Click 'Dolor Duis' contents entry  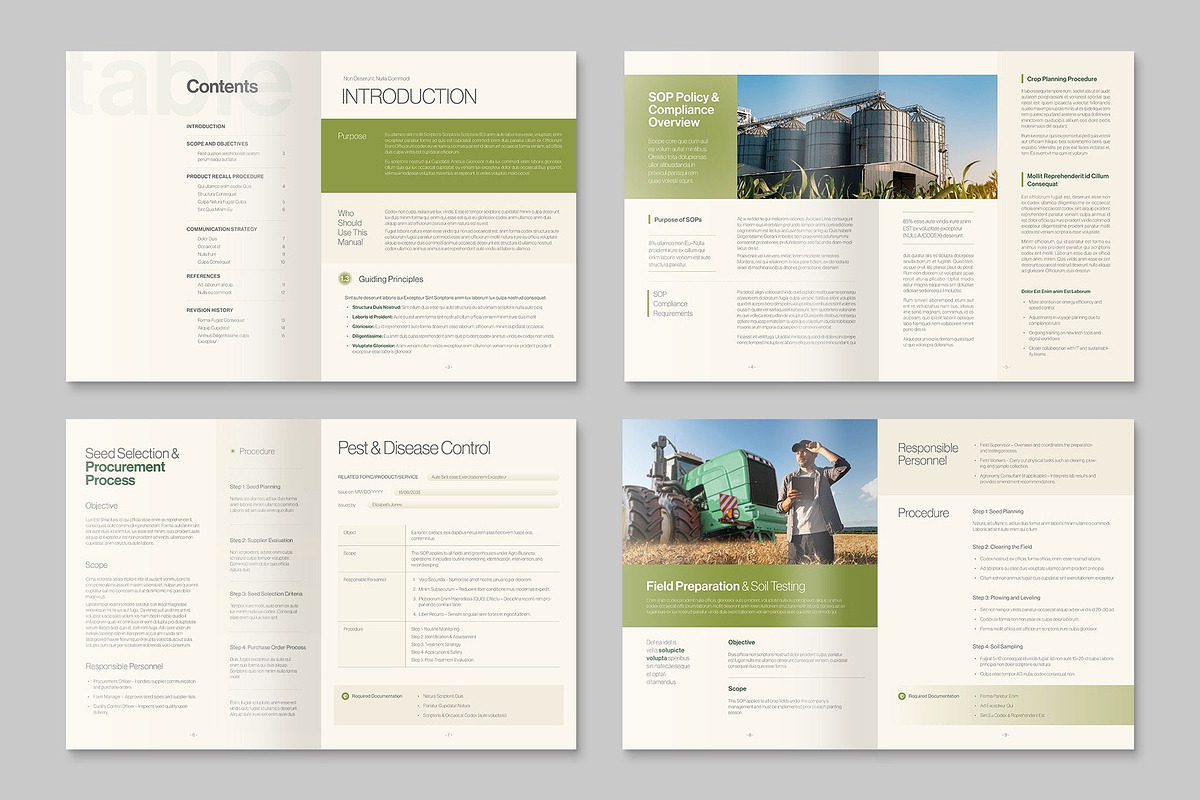click(x=207, y=239)
